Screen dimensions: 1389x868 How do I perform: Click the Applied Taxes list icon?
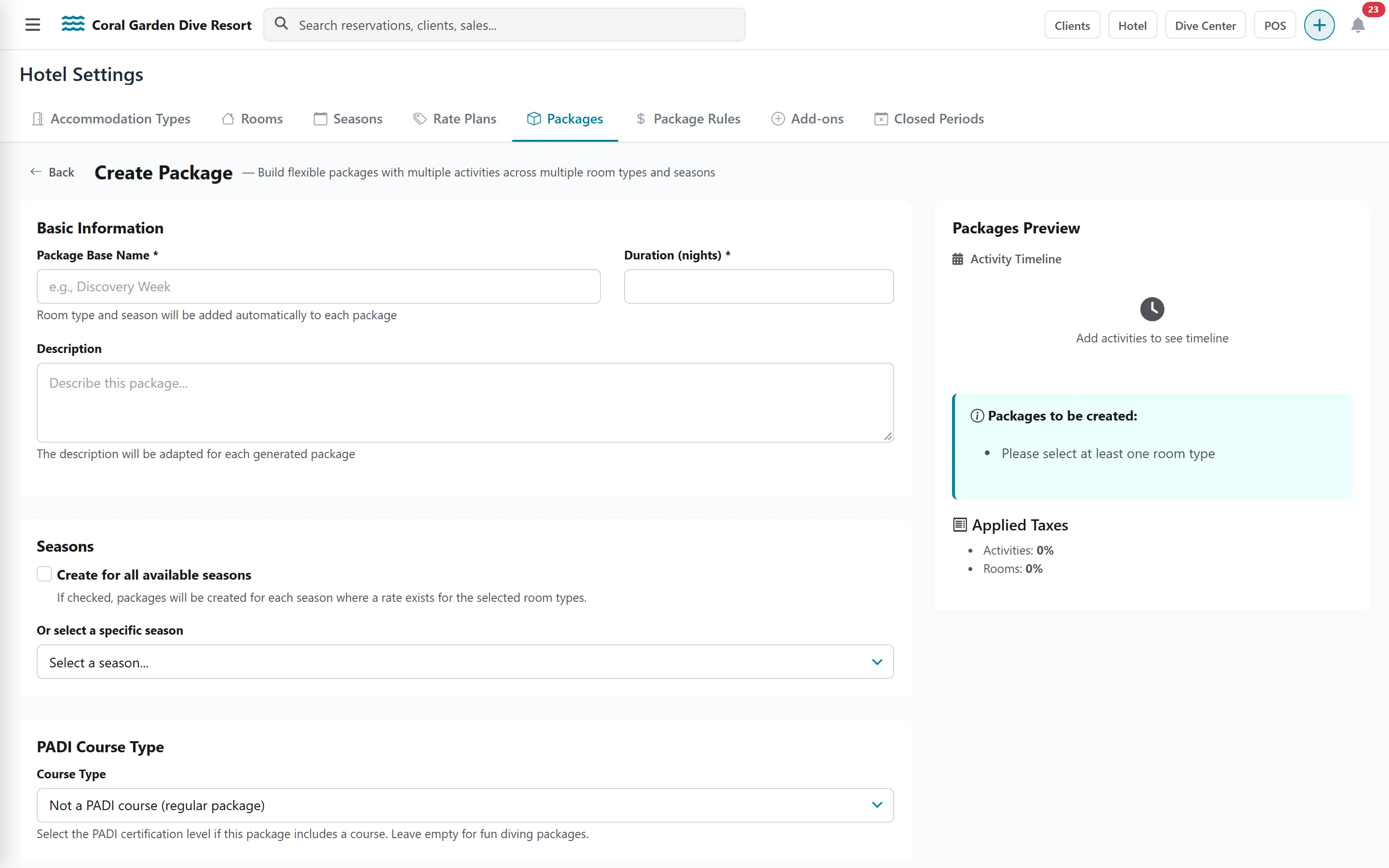tap(960, 525)
